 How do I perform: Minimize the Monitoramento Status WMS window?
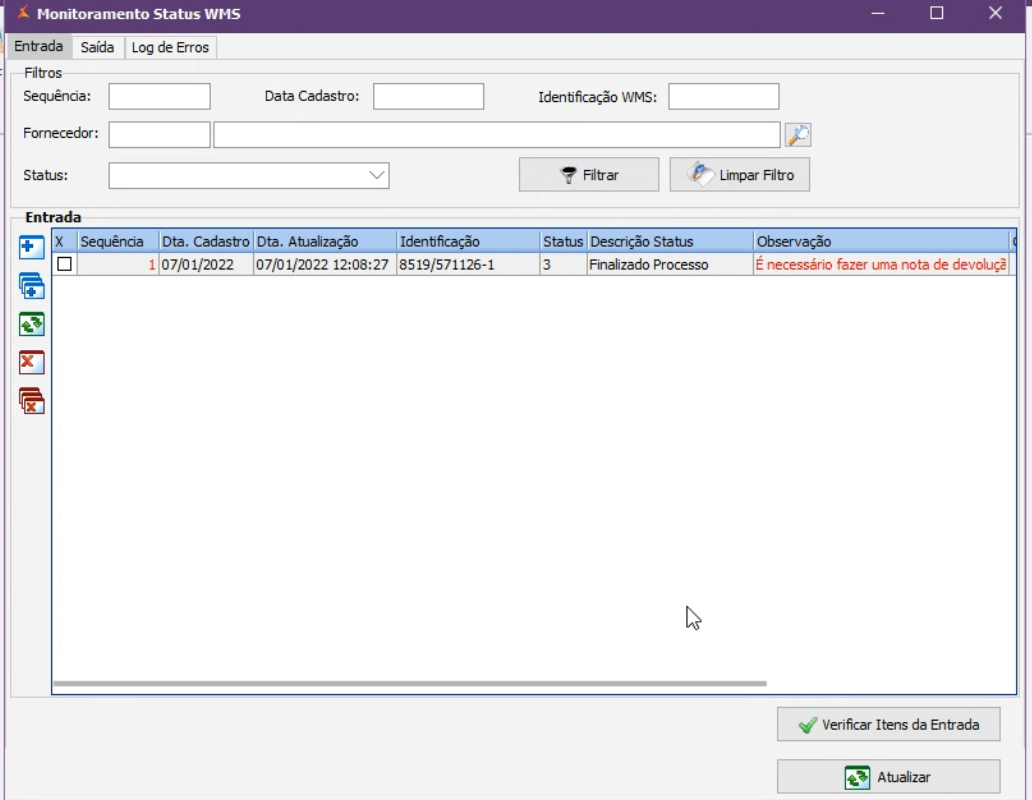point(877,13)
